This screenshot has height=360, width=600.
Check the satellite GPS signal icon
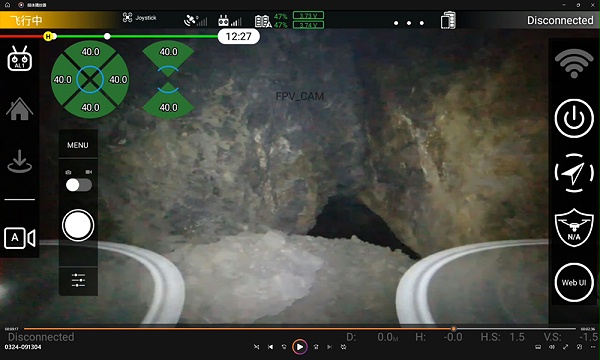click(196, 21)
